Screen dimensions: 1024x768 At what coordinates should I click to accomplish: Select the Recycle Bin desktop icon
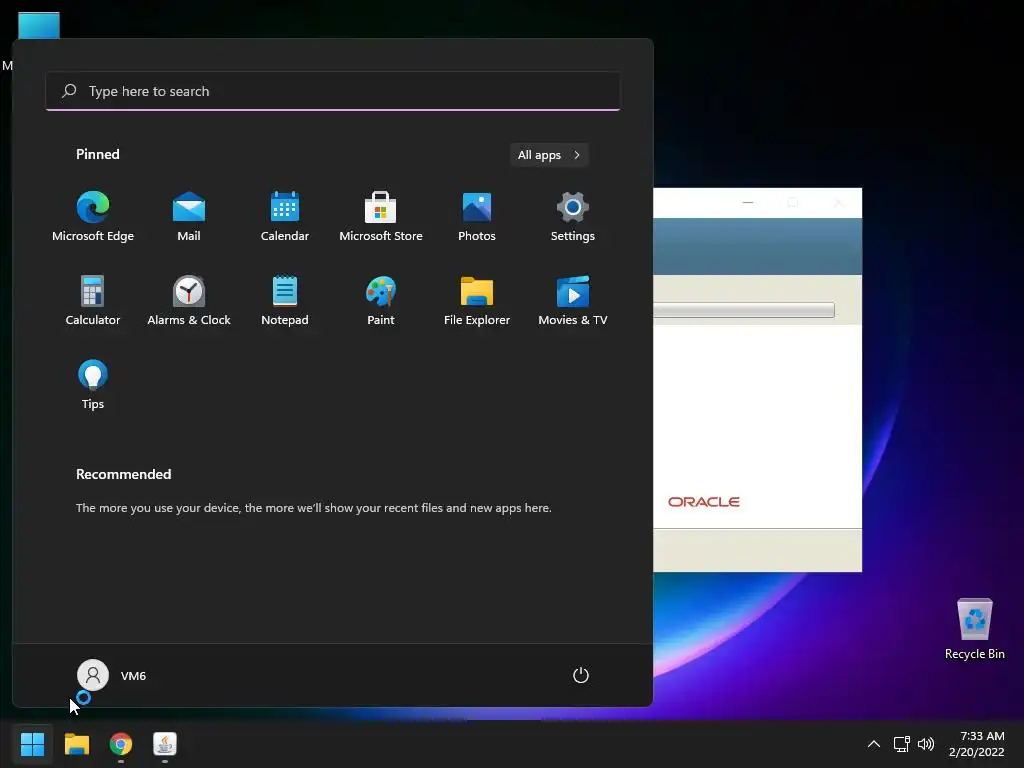[x=974, y=630]
